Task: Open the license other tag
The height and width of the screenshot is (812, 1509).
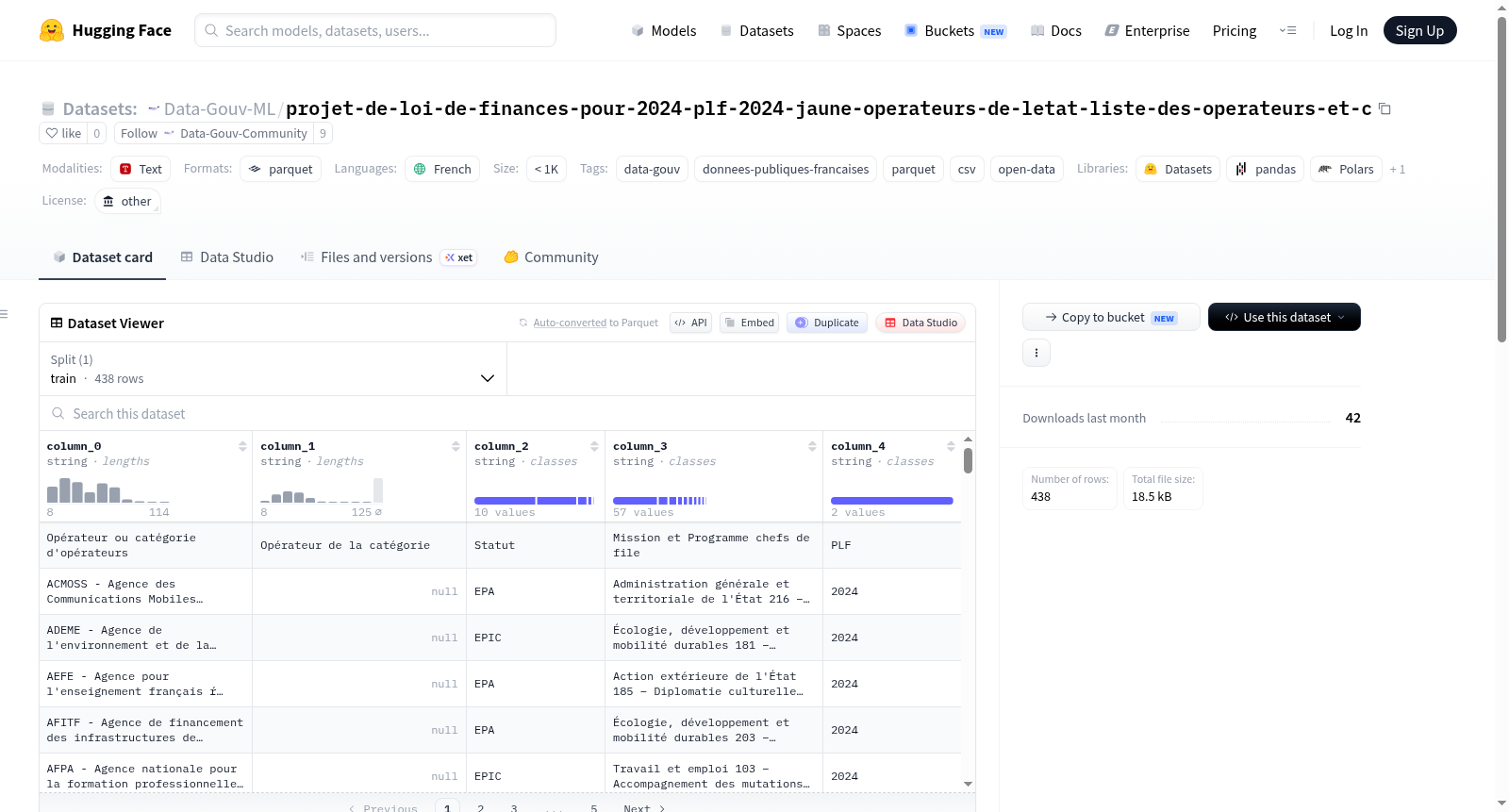Action: pyautogui.click(x=126, y=201)
